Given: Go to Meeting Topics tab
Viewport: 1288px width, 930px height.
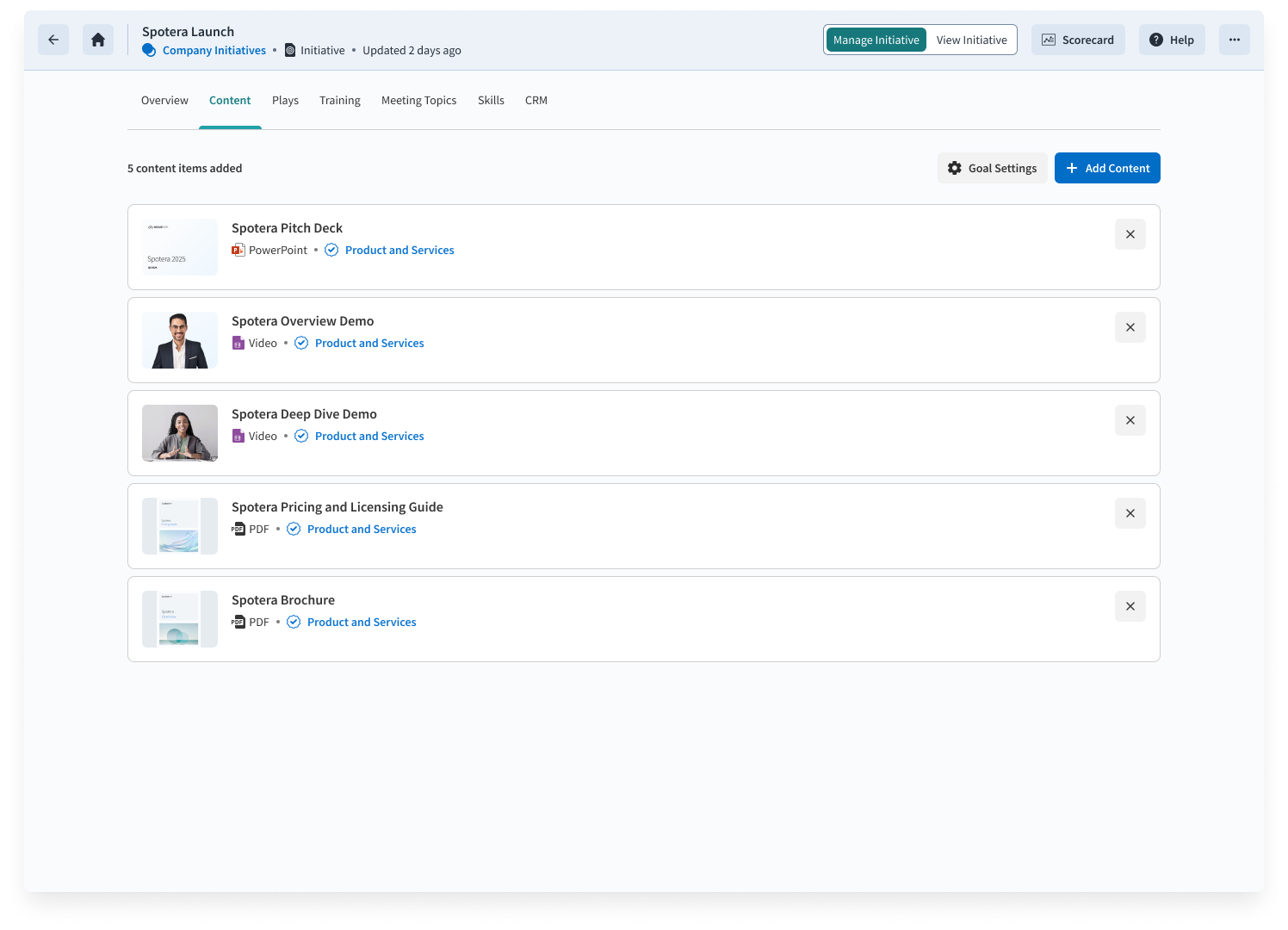Looking at the screenshot, I should pos(418,101).
